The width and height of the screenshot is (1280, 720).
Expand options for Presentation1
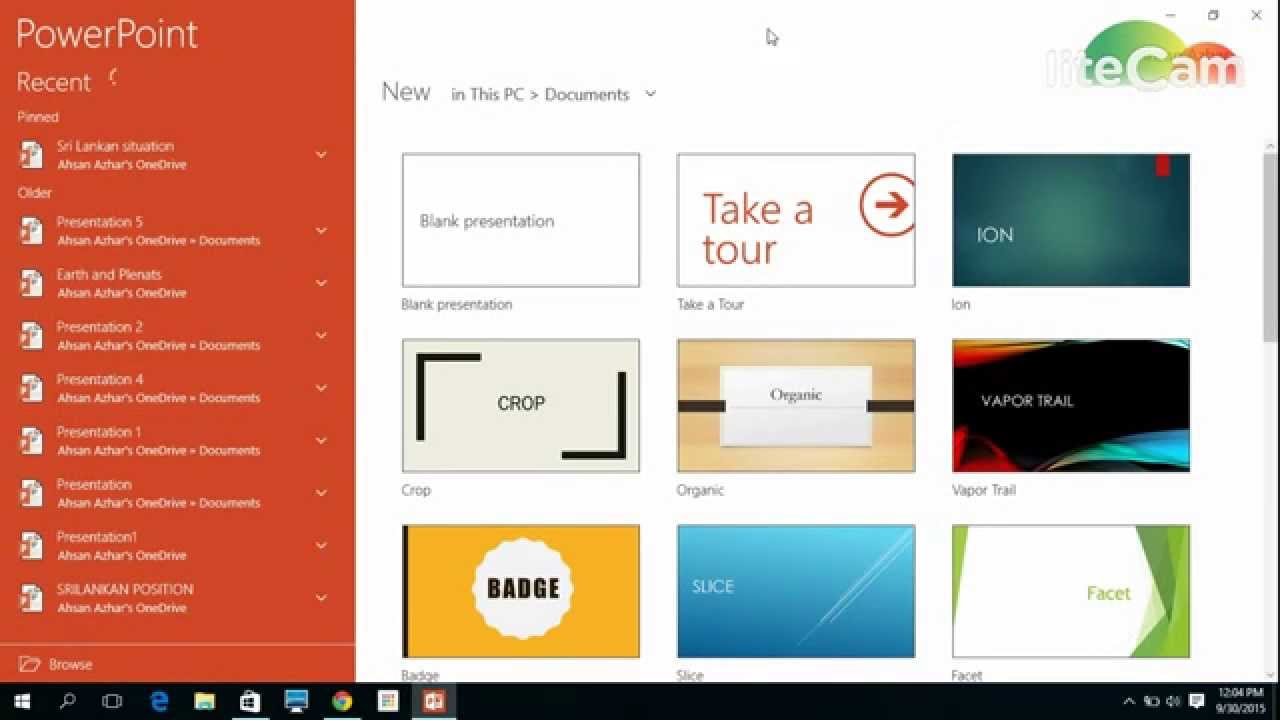point(321,546)
